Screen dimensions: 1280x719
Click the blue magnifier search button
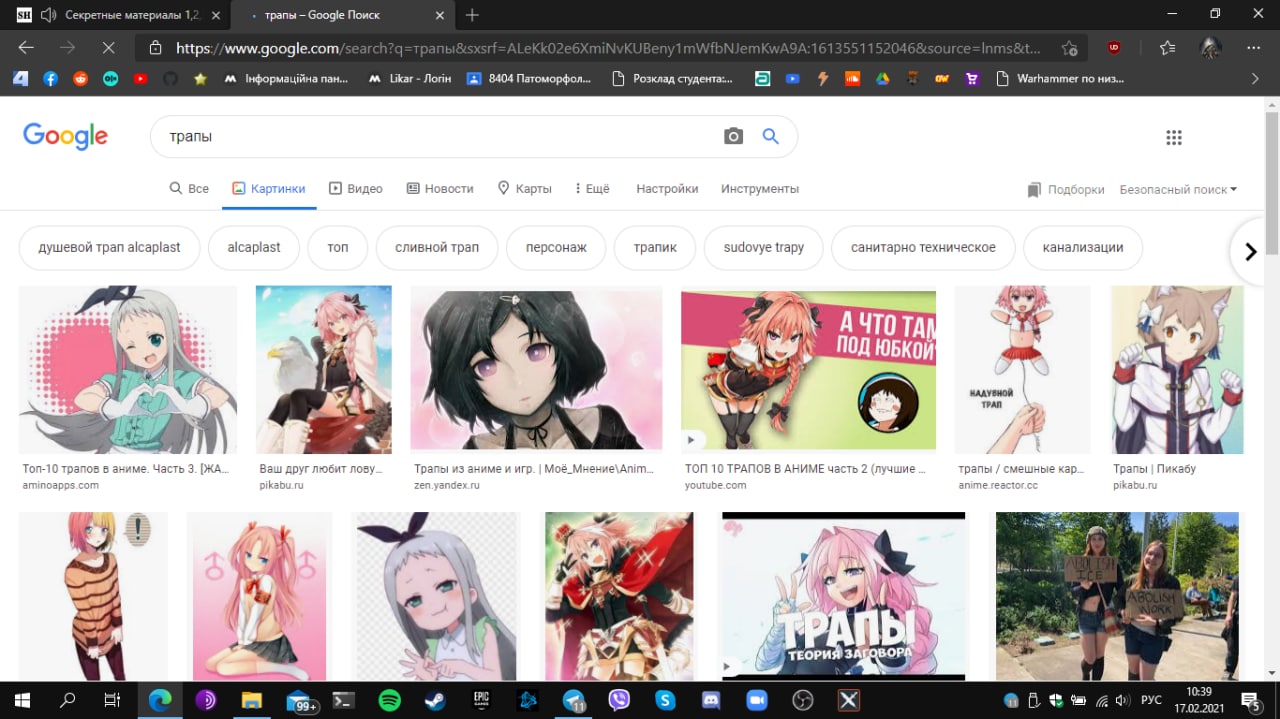coord(770,136)
